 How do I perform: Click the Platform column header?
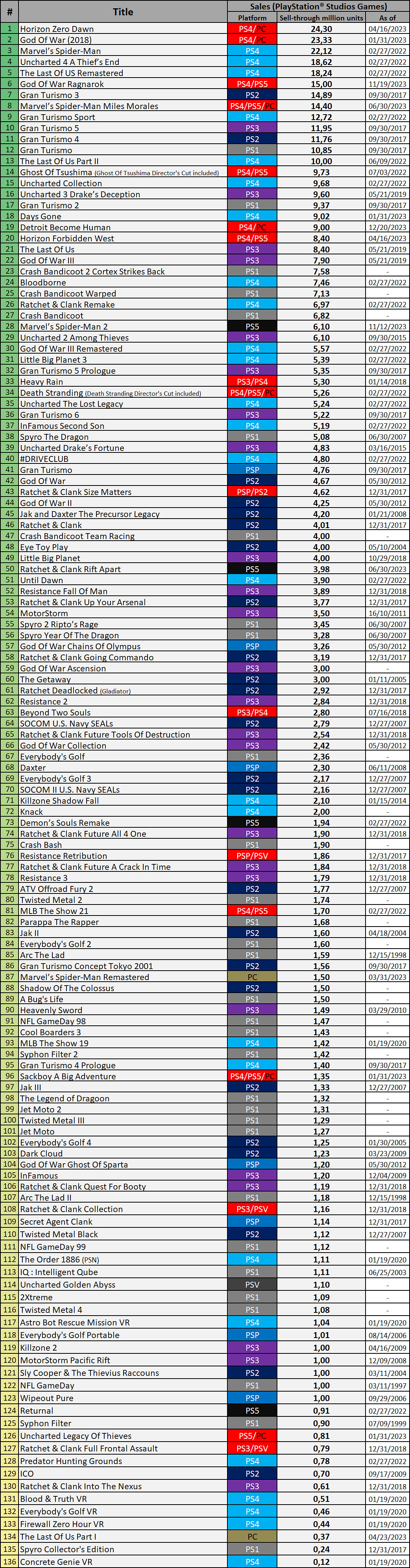click(252, 18)
